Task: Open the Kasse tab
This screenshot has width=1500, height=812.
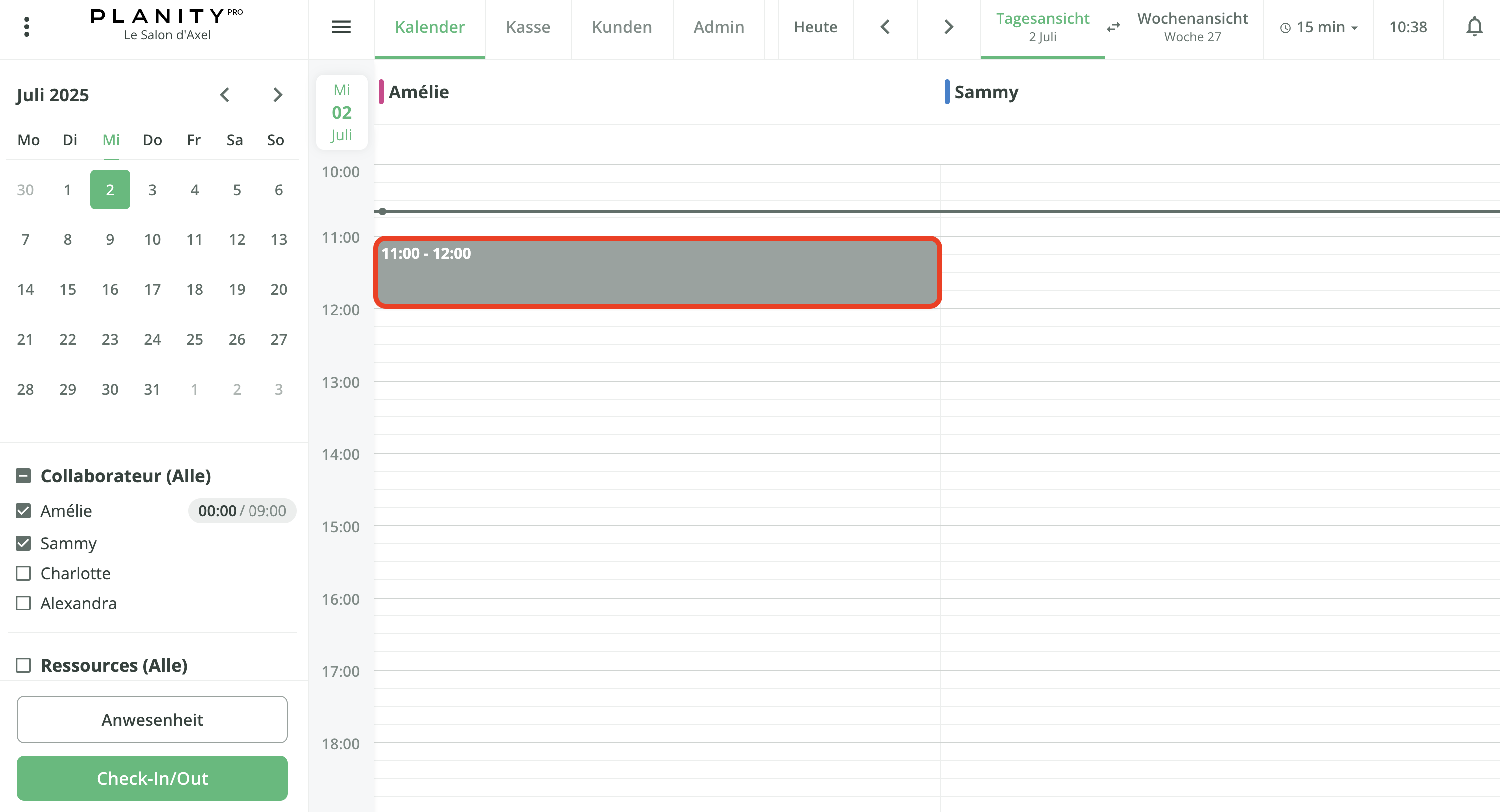Action: coord(527,27)
